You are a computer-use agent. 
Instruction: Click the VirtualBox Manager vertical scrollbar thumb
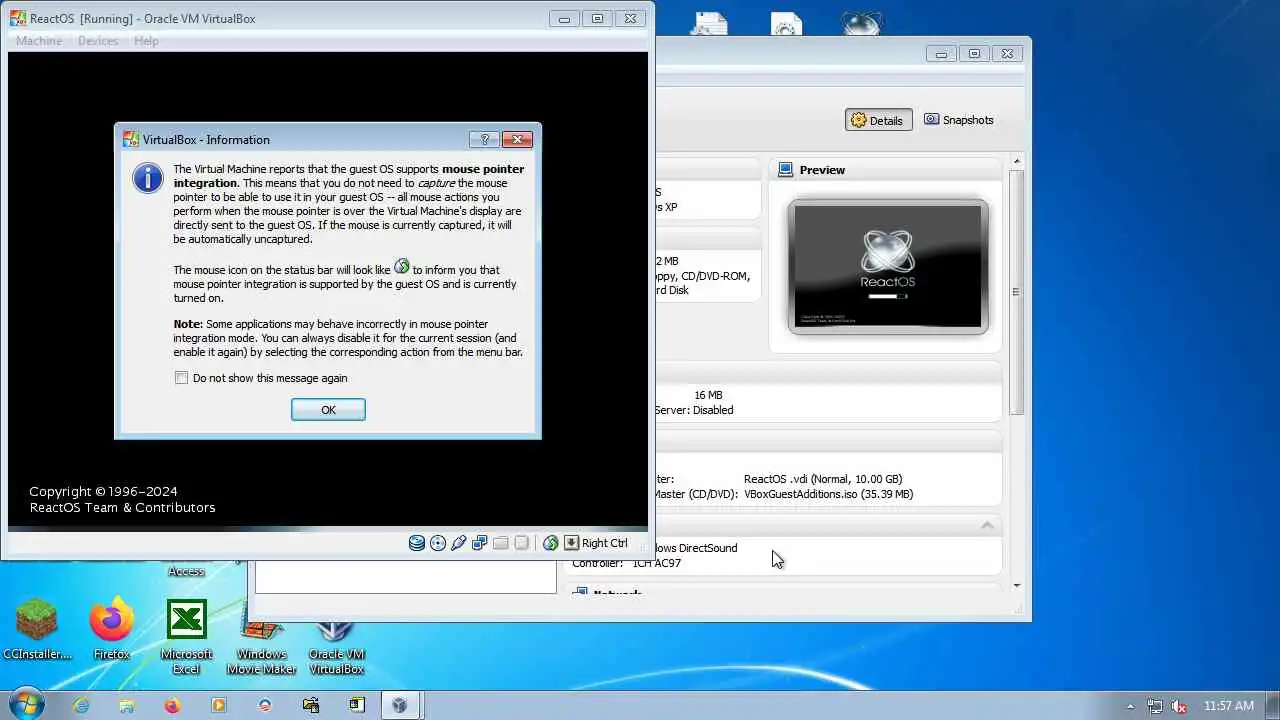[1017, 292]
